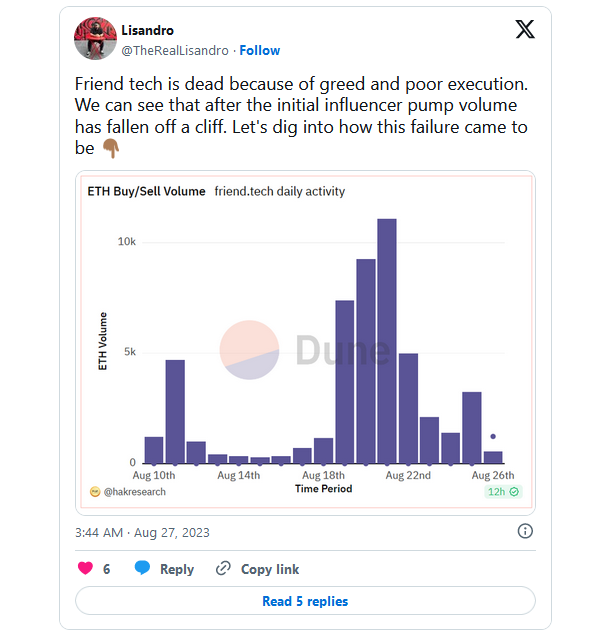600x635 pixels.
Task: Click the 12h refresh status badge
Action: pos(504,491)
